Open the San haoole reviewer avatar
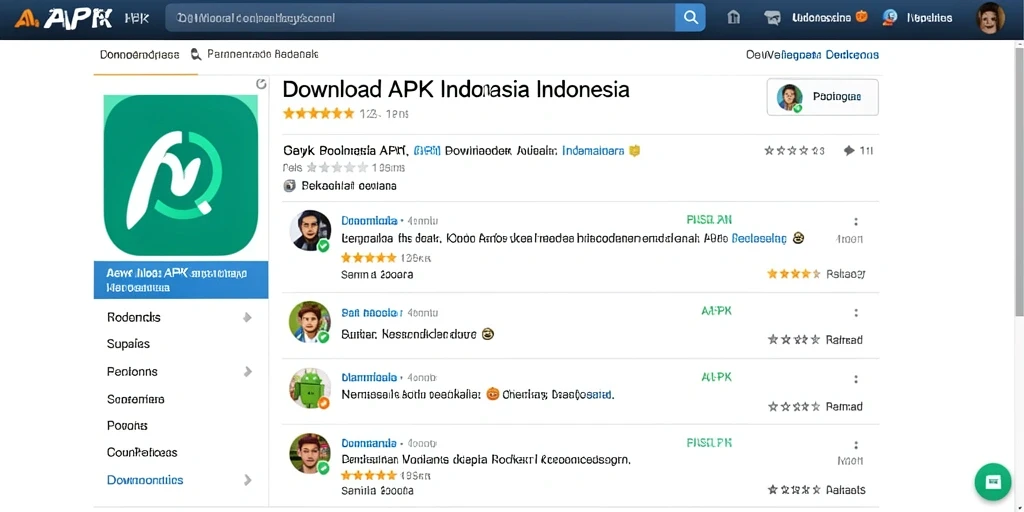 (x=310, y=322)
